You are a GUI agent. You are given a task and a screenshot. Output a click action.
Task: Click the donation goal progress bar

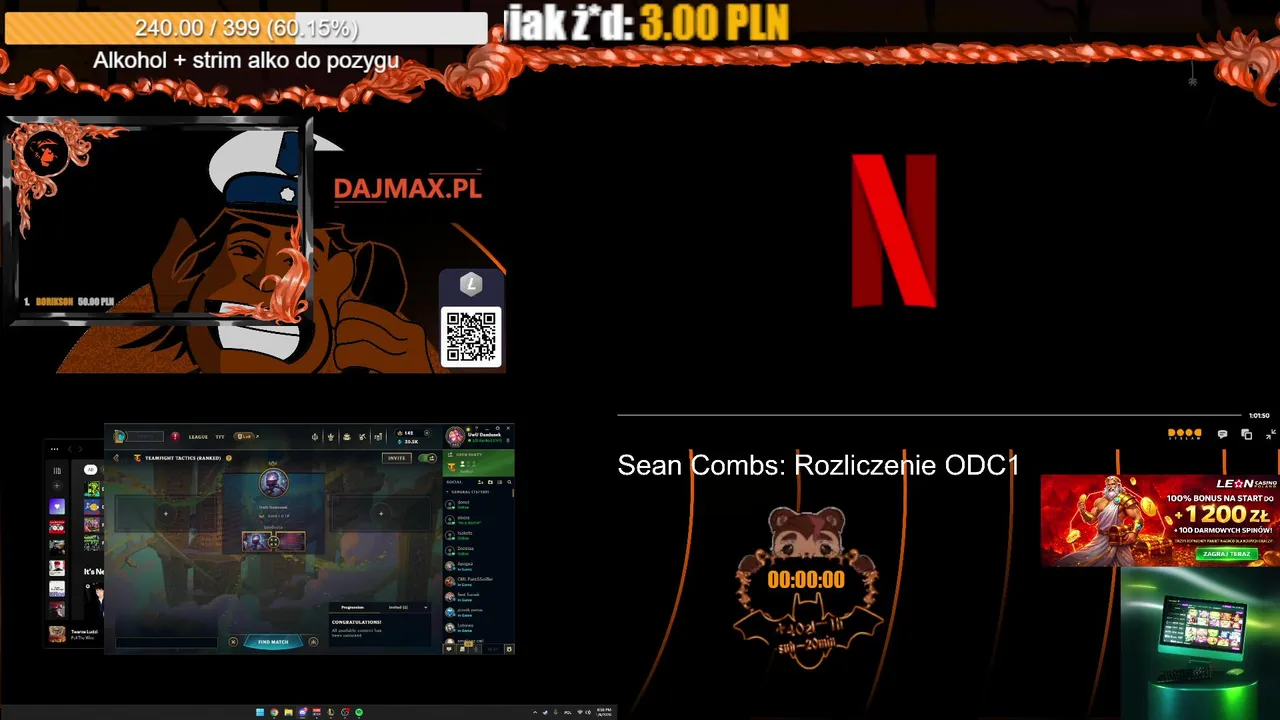pos(246,28)
